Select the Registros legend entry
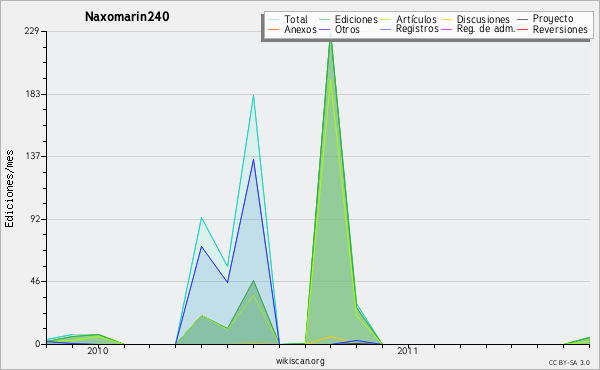 point(417,29)
